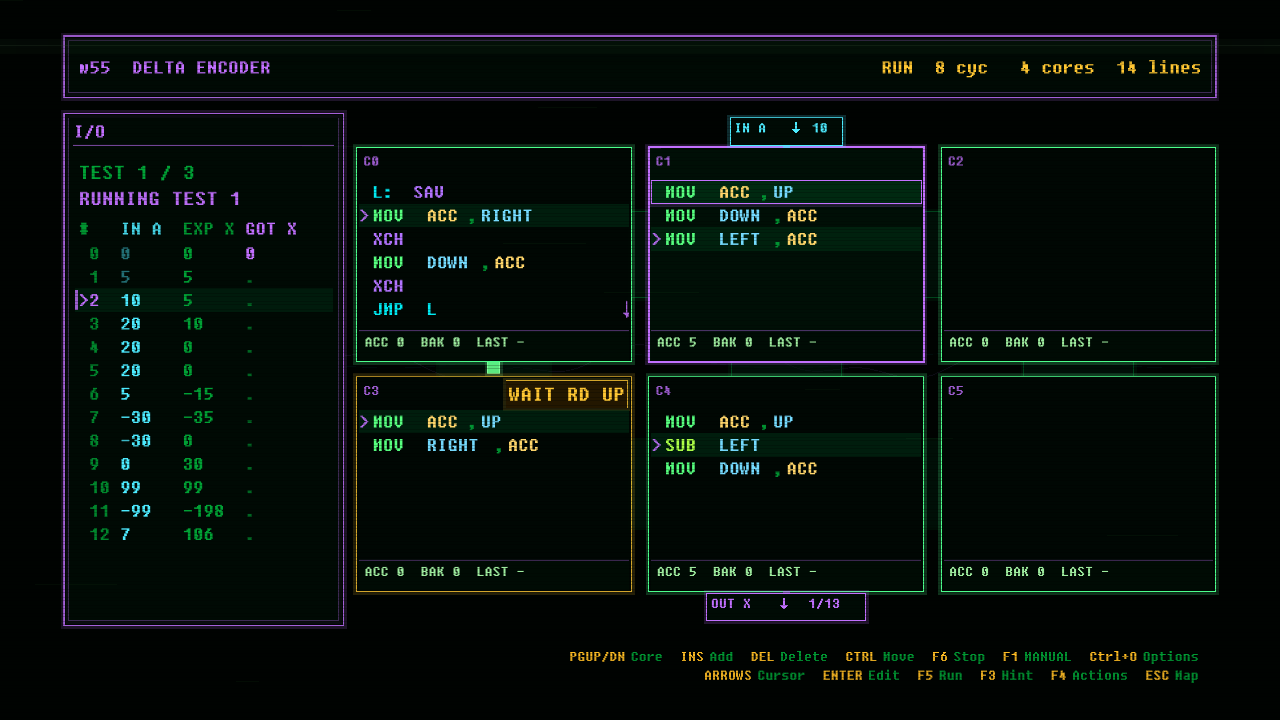The width and height of the screenshot is (1280, 720).
Task: Select the empty core C5
Action: pyautogui.click(x=1078, y=484)
